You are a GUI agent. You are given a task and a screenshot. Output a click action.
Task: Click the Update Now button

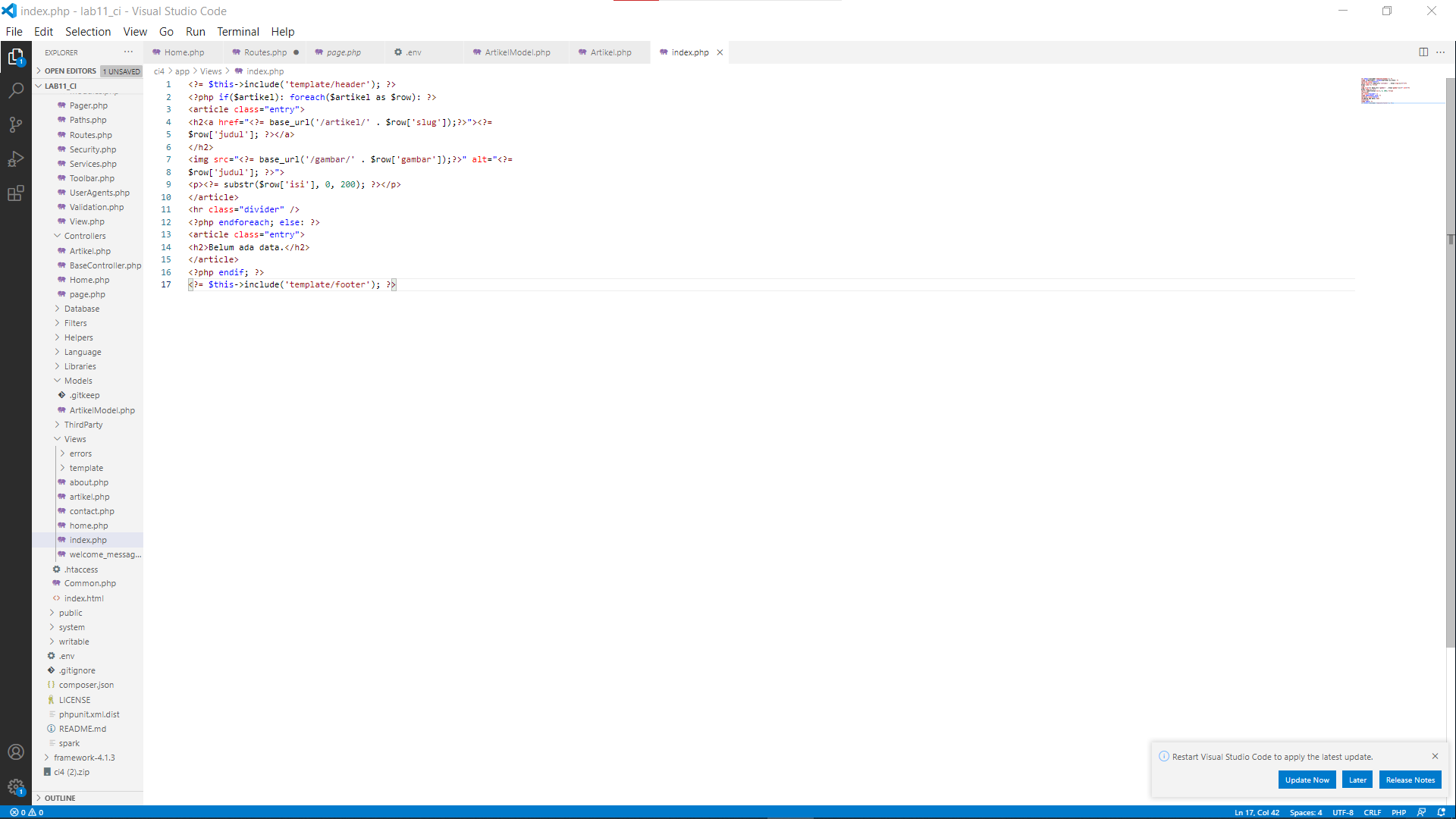[1307, 779]
